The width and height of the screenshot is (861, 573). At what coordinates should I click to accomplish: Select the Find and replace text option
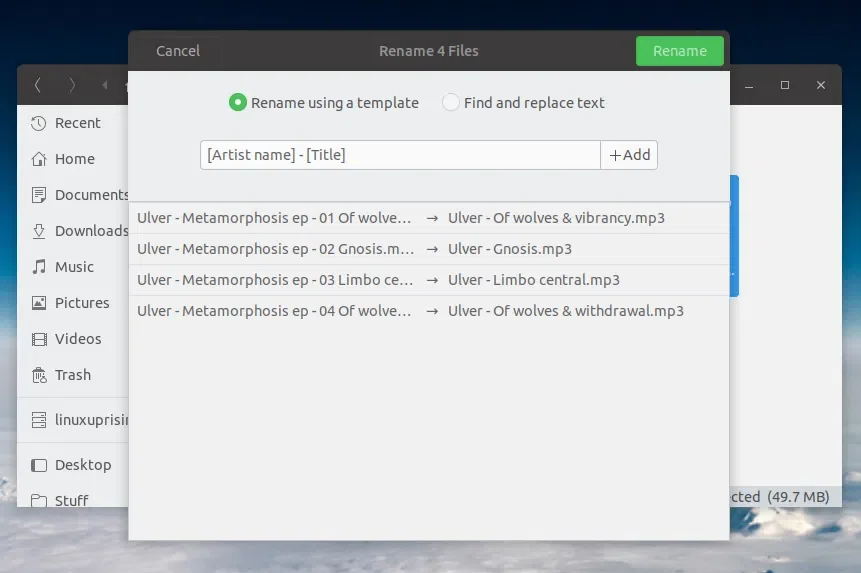tap(451, 102)
